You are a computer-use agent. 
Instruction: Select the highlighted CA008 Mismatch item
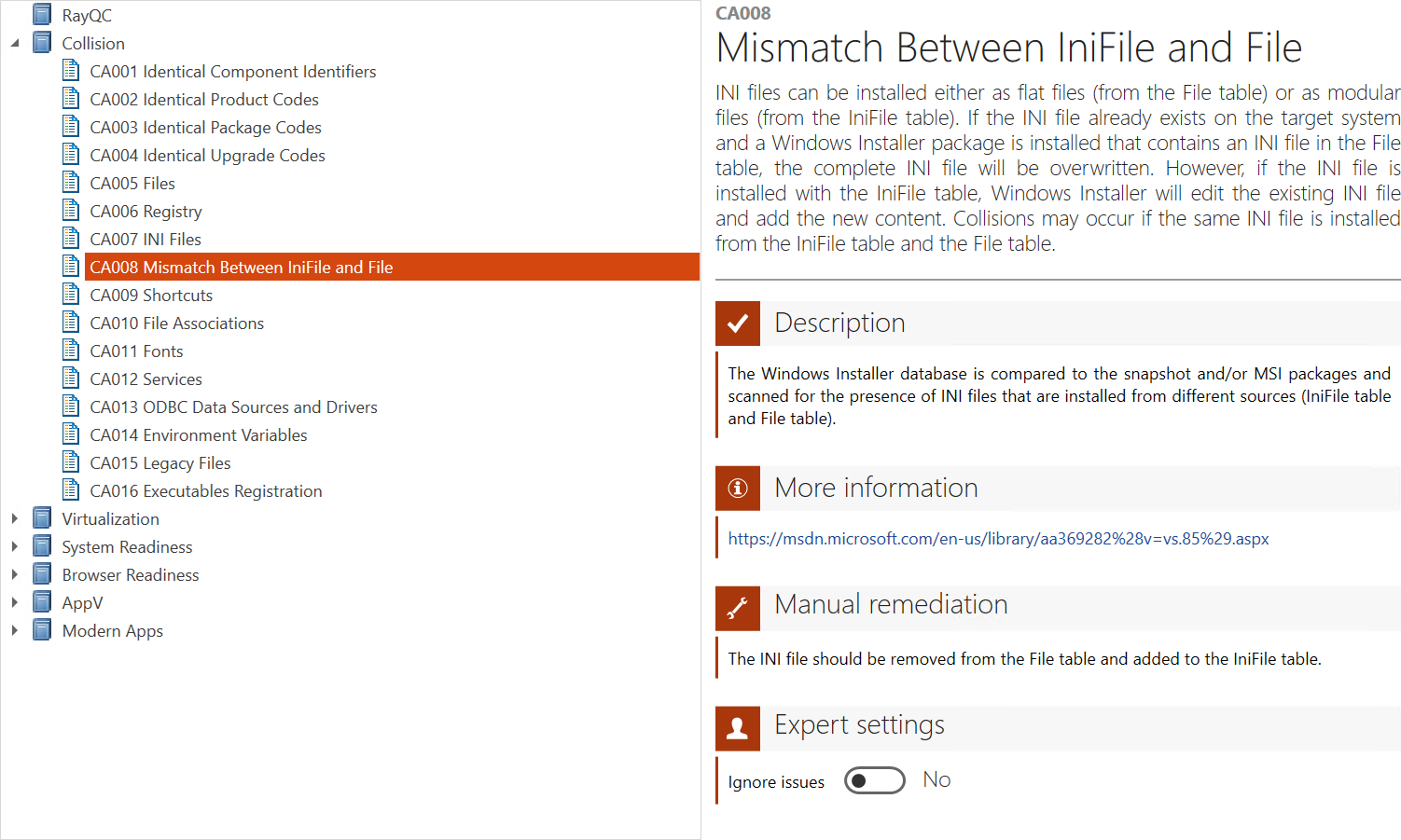(241, 268)
